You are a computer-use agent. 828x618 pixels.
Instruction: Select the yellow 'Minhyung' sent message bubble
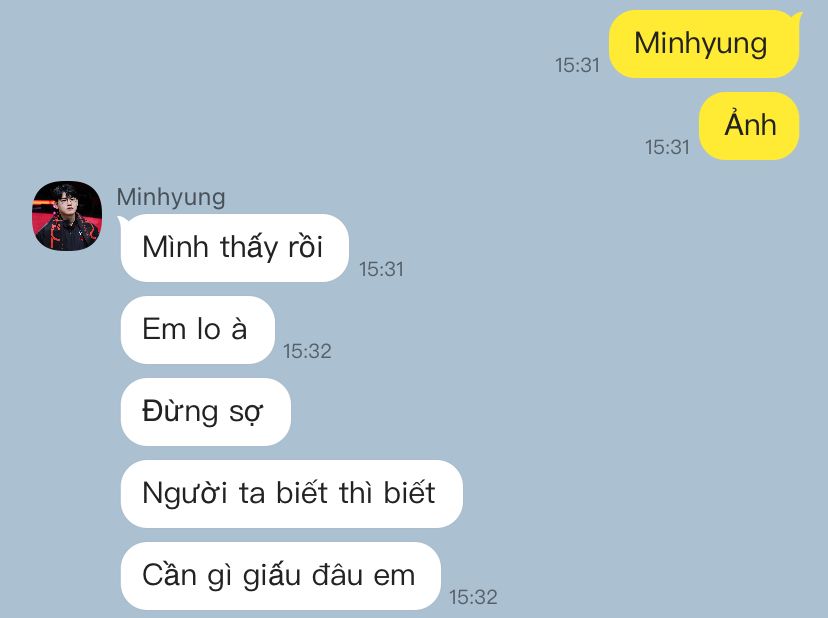pos(704,44)
